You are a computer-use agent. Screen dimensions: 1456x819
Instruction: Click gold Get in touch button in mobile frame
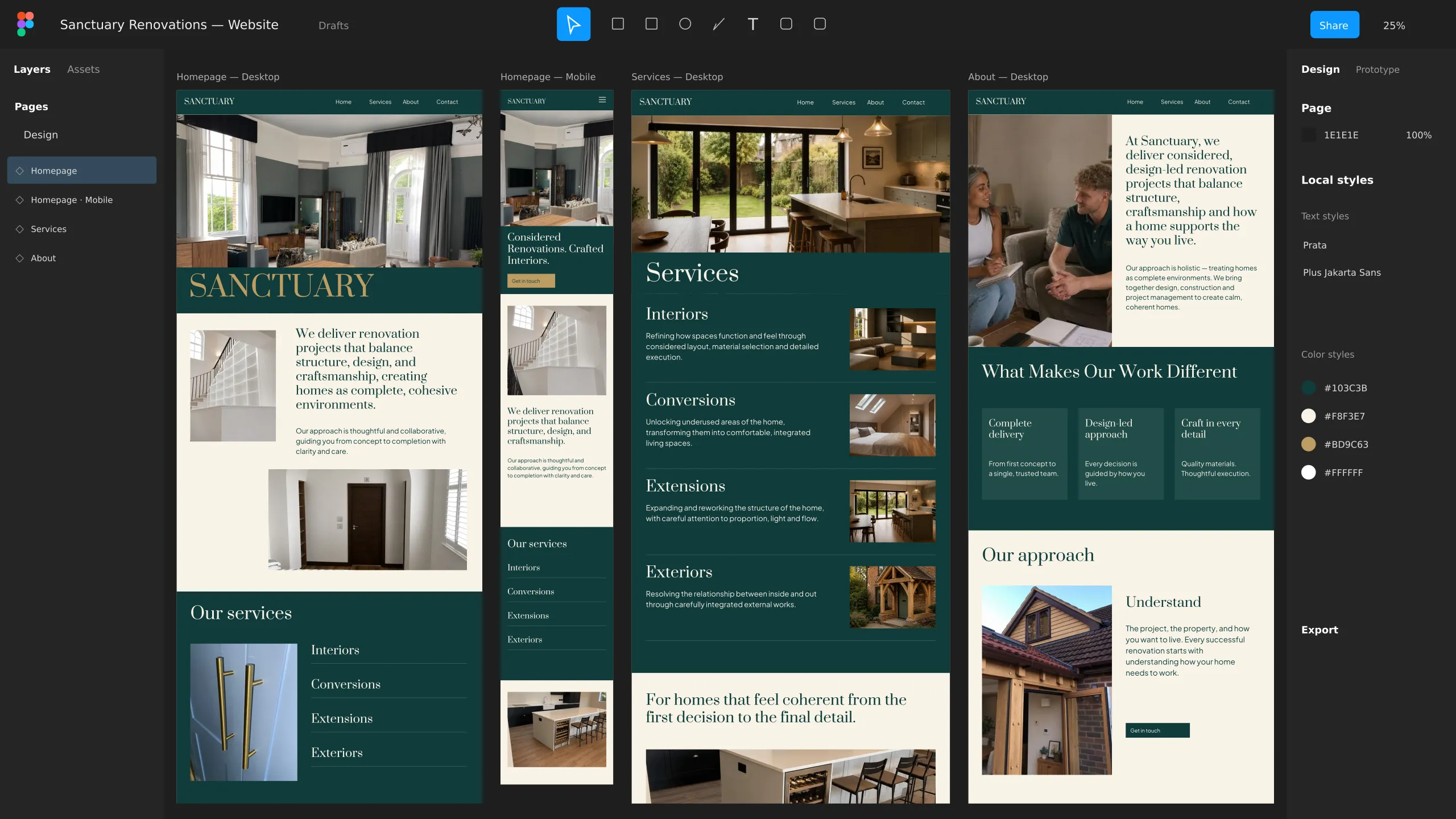click(x=531, y=281)
